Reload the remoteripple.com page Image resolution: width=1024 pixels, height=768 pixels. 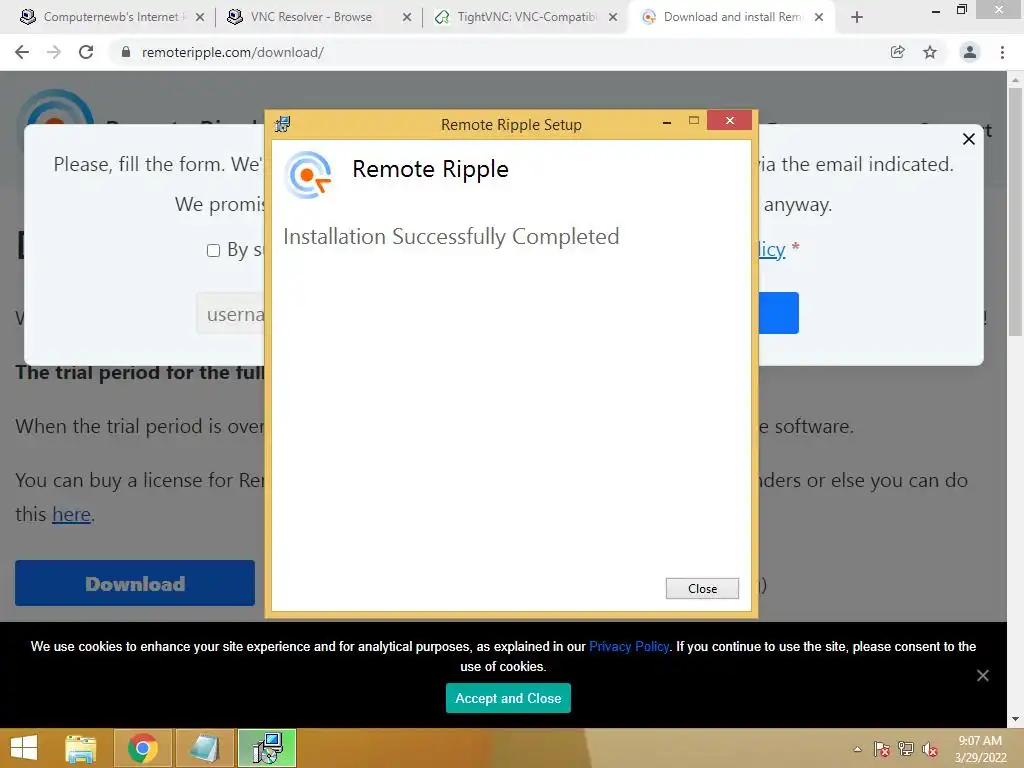[86, 52]
